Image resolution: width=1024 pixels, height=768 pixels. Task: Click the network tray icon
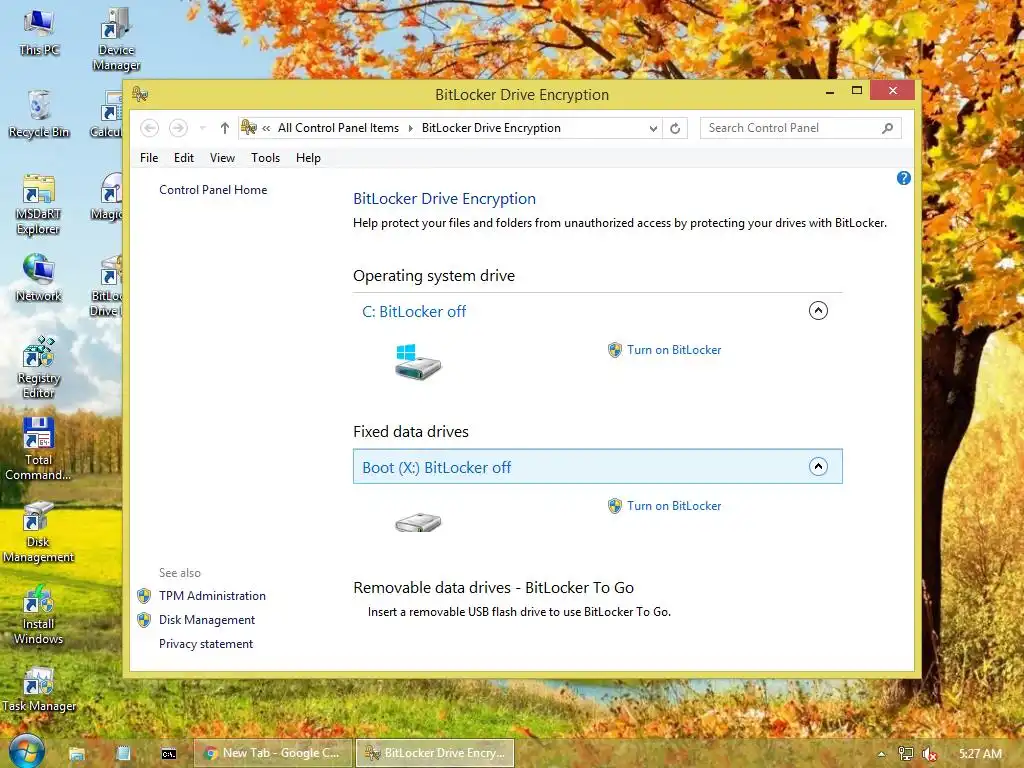[x=906, y=754]
